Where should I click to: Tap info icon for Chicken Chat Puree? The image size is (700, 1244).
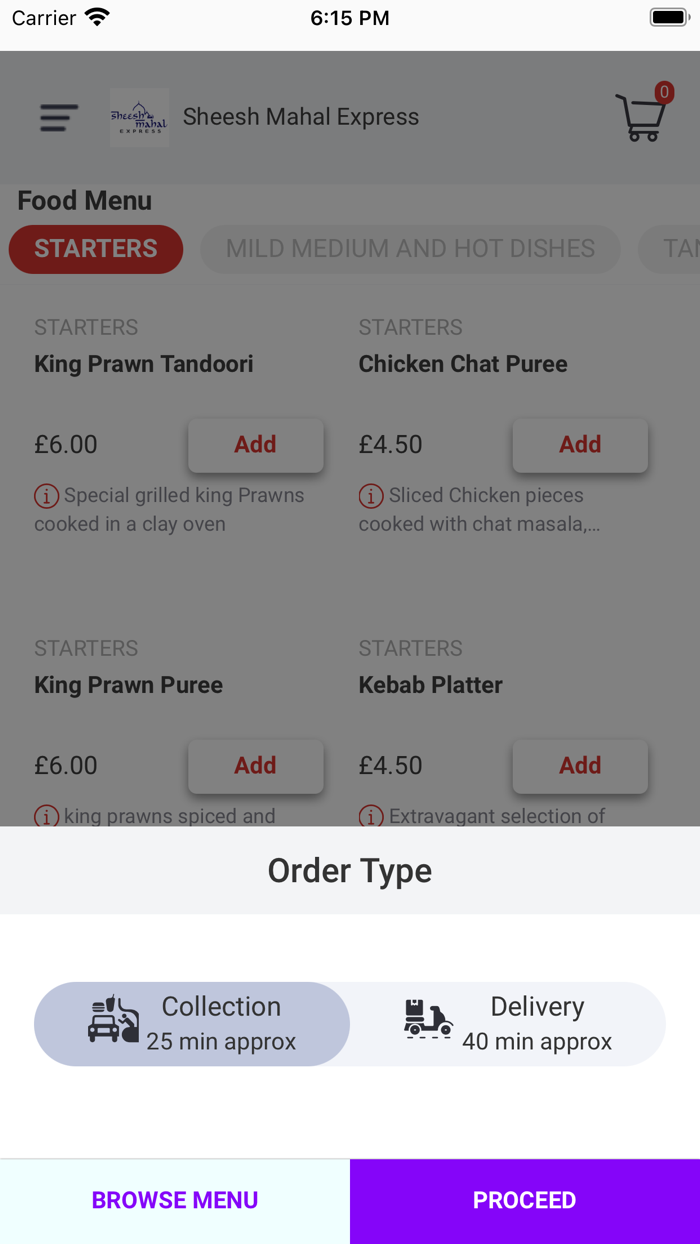coord(371,496)
